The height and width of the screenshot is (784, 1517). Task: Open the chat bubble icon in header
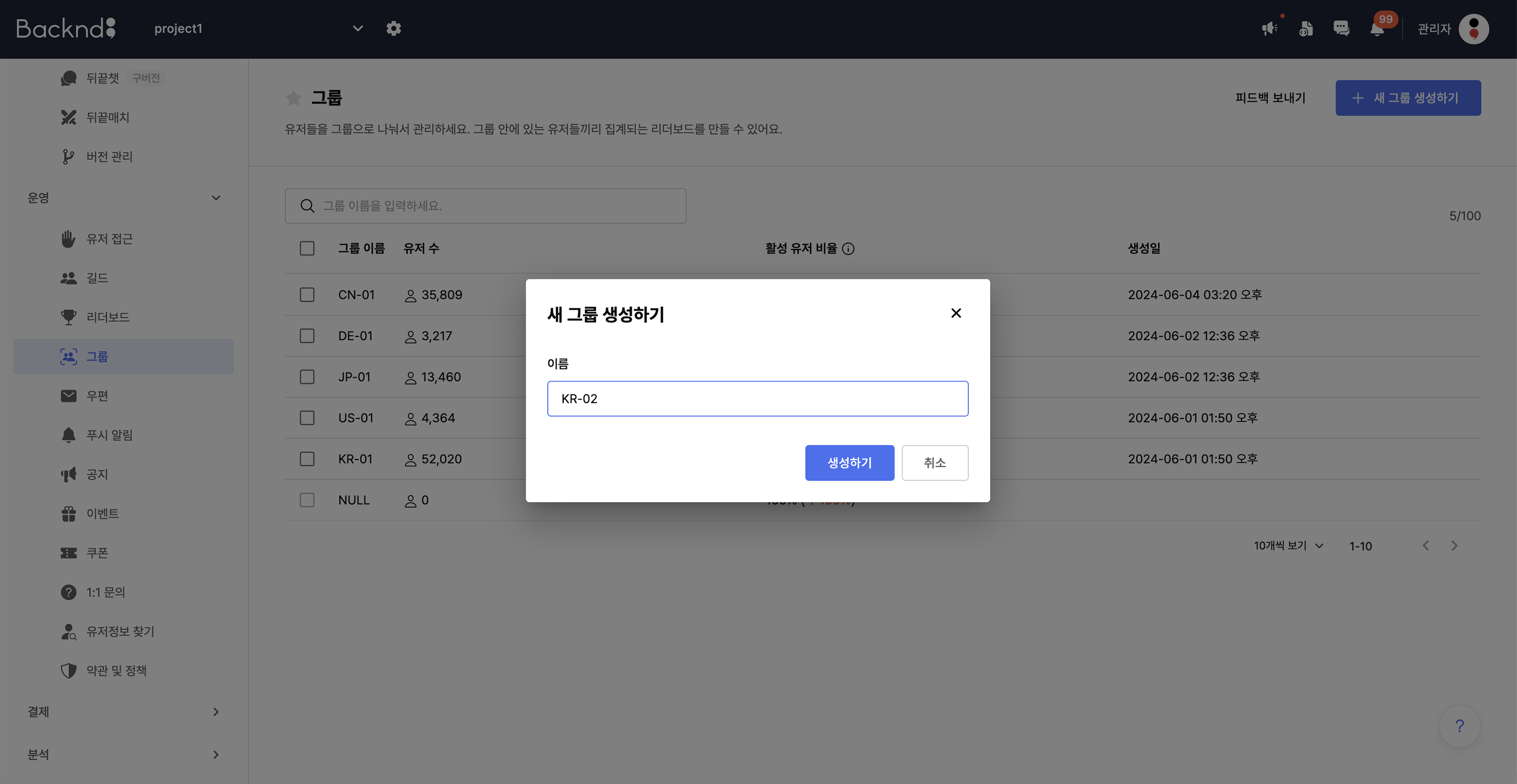(x=1341, y=28)
